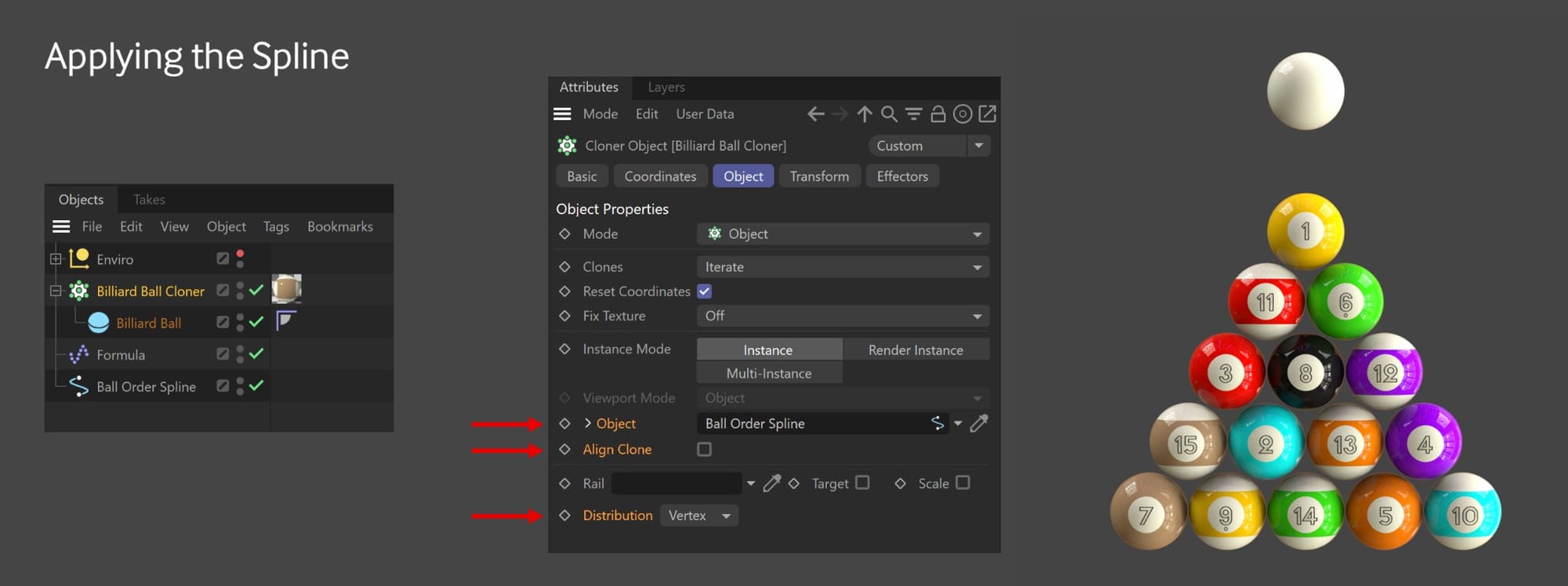Switch to the Takes tab
The width and height of the screenshot is (1568, 586).
click(149, 200)
